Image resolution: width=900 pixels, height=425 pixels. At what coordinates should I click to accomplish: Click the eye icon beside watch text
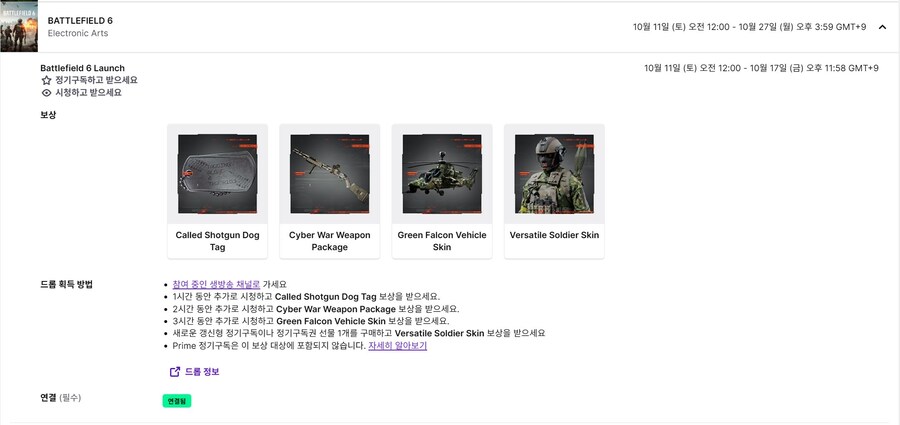(46, 93)
